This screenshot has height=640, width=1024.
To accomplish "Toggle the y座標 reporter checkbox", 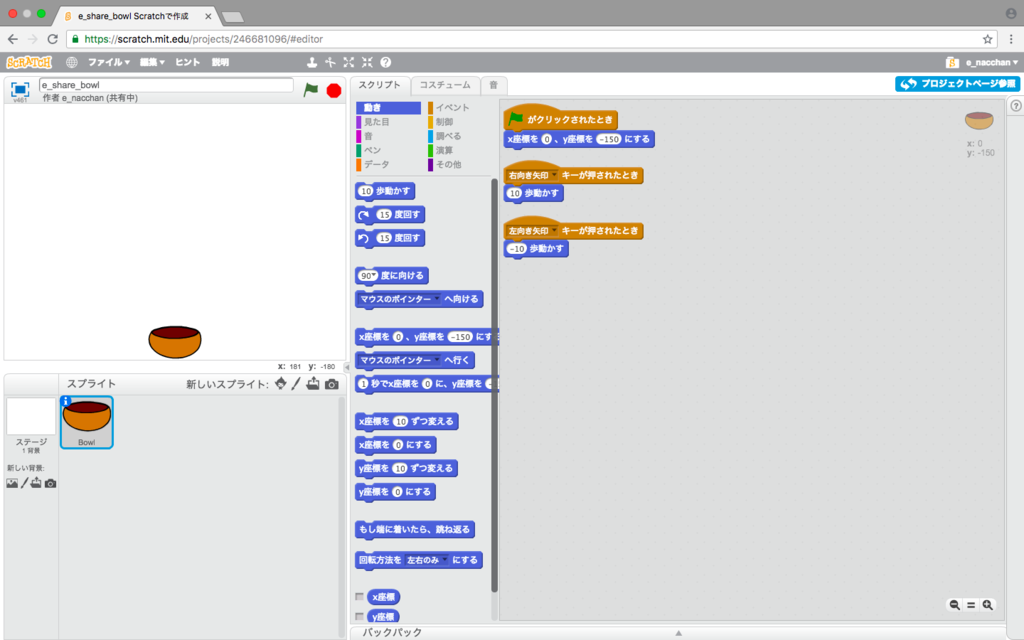I will (x=359, y=616).
